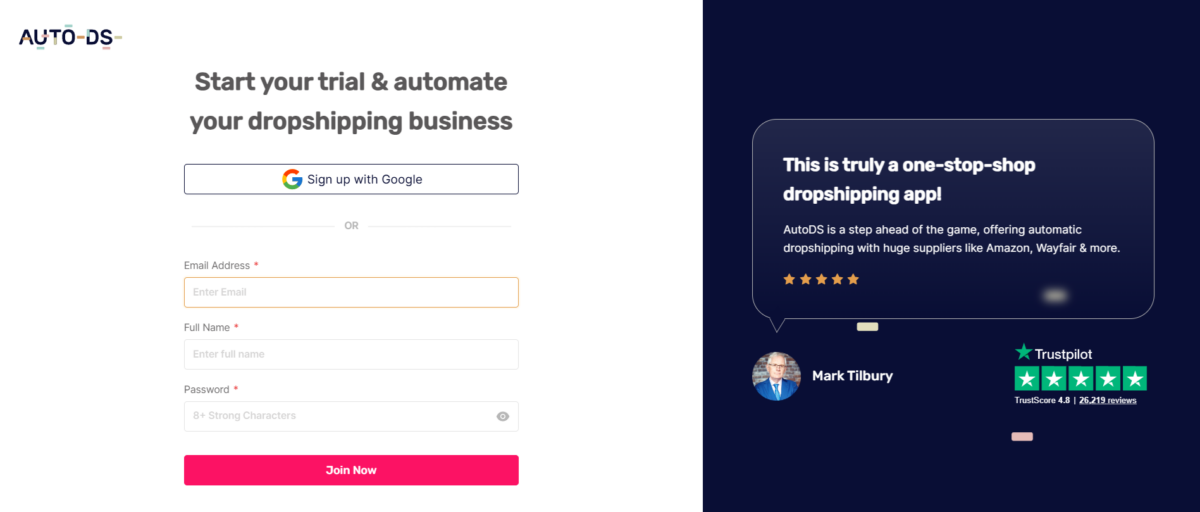Click the AutoDS logo
1200x512 pixels.
coord(70,38)
